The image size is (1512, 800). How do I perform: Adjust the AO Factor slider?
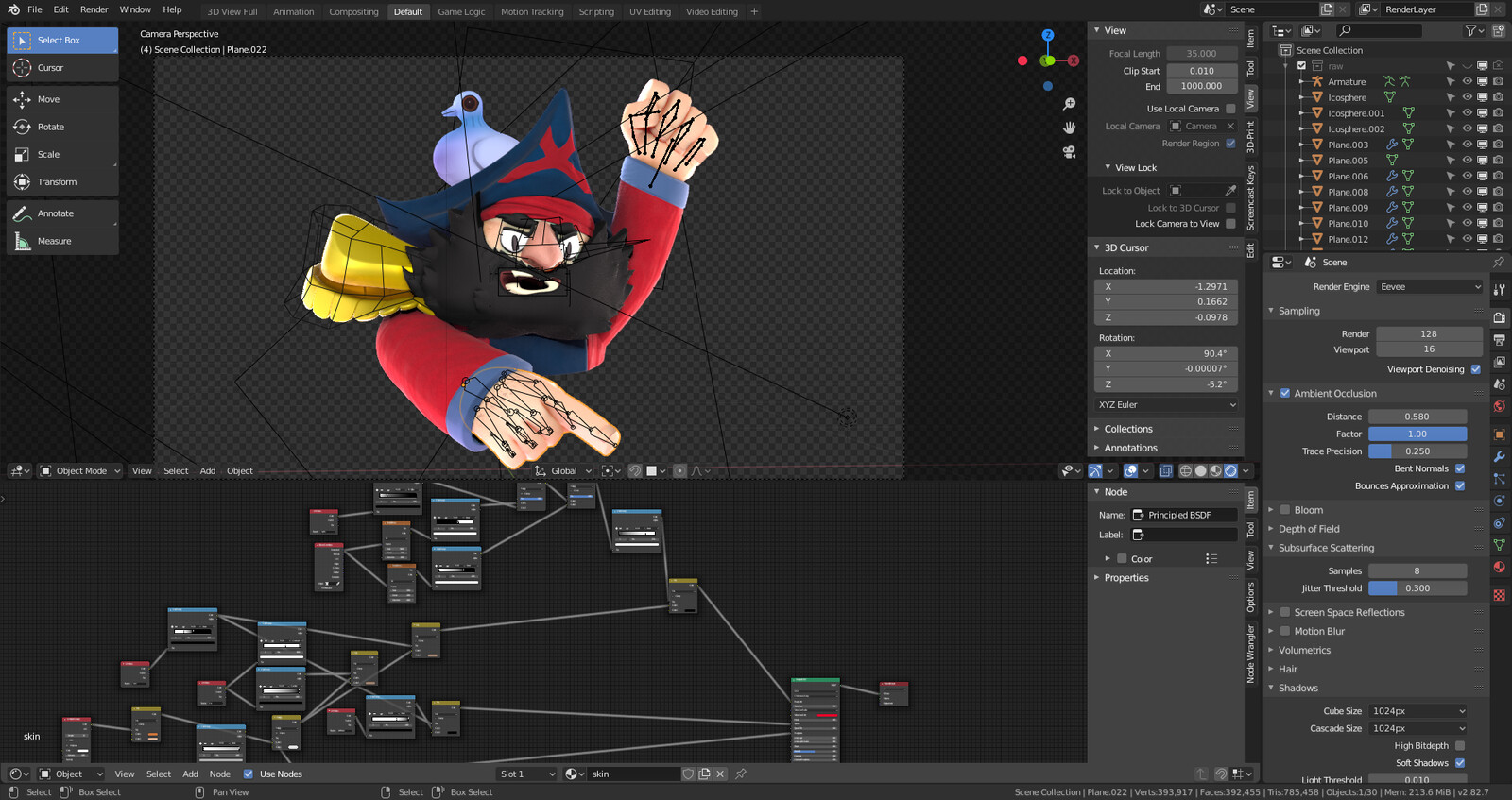tap(1417, 434)
